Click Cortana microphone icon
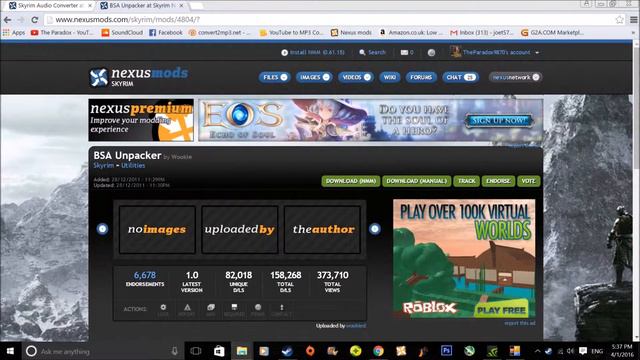 tap(174, 351)
